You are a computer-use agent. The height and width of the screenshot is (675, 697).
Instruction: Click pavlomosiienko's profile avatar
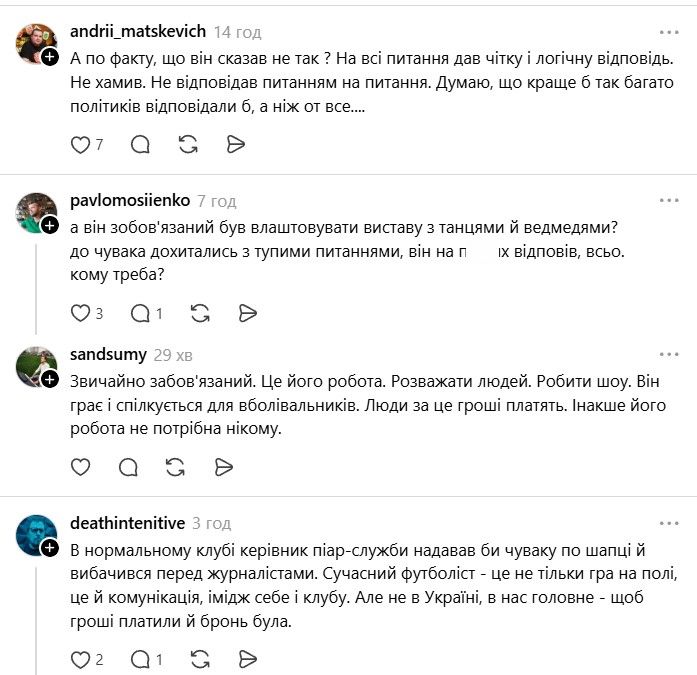point(36,211)
